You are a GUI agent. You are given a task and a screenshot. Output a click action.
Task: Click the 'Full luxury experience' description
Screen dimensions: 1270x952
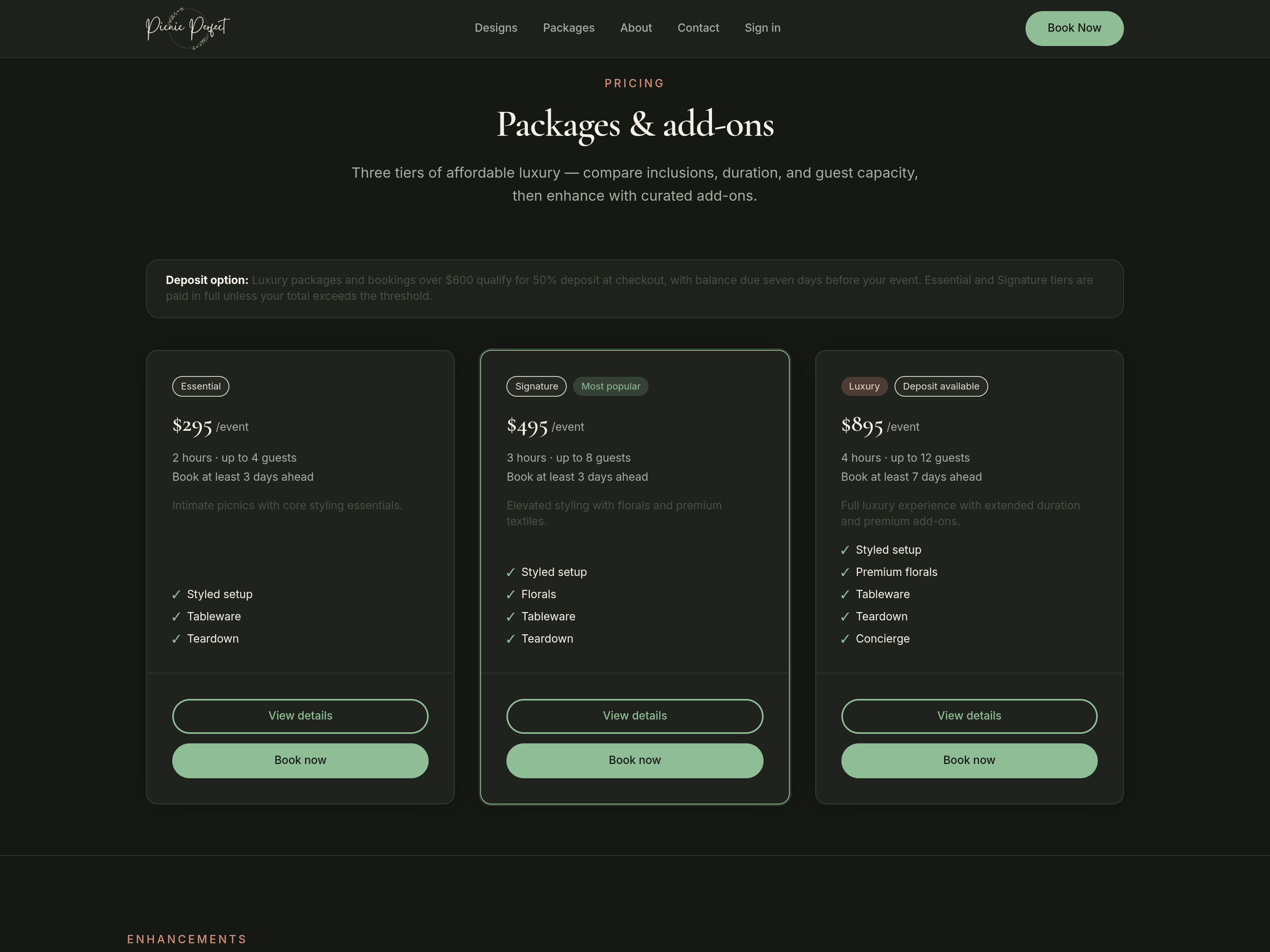click(960, 513)
